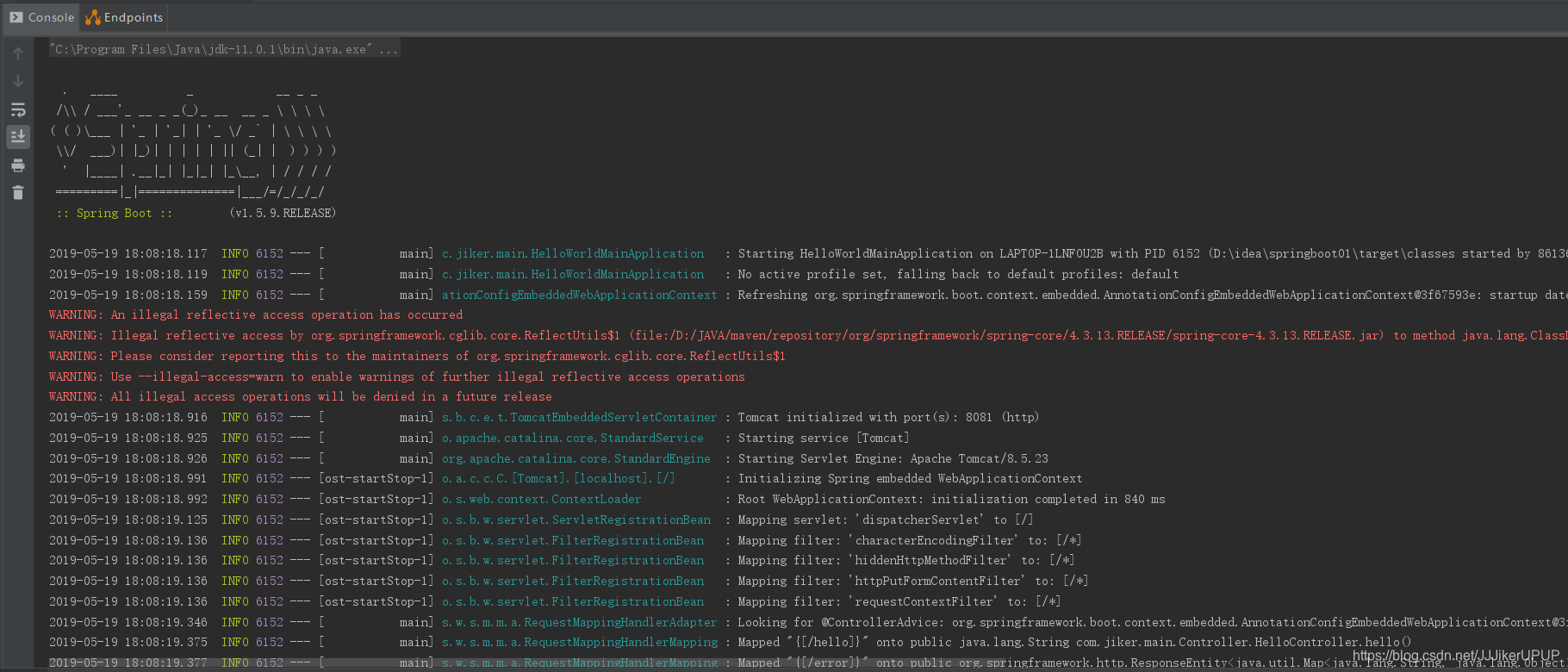
Task: Click o.apache.catalina.core.StandardService logger name
Action: [x=573, y=439]
